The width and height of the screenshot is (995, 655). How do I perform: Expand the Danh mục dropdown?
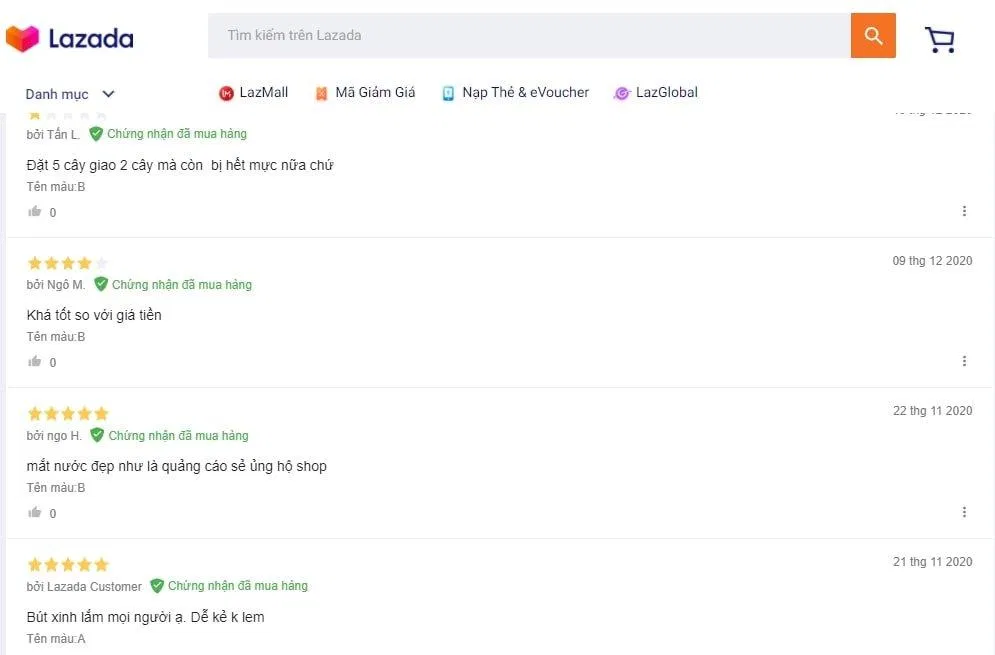point(57,94)
